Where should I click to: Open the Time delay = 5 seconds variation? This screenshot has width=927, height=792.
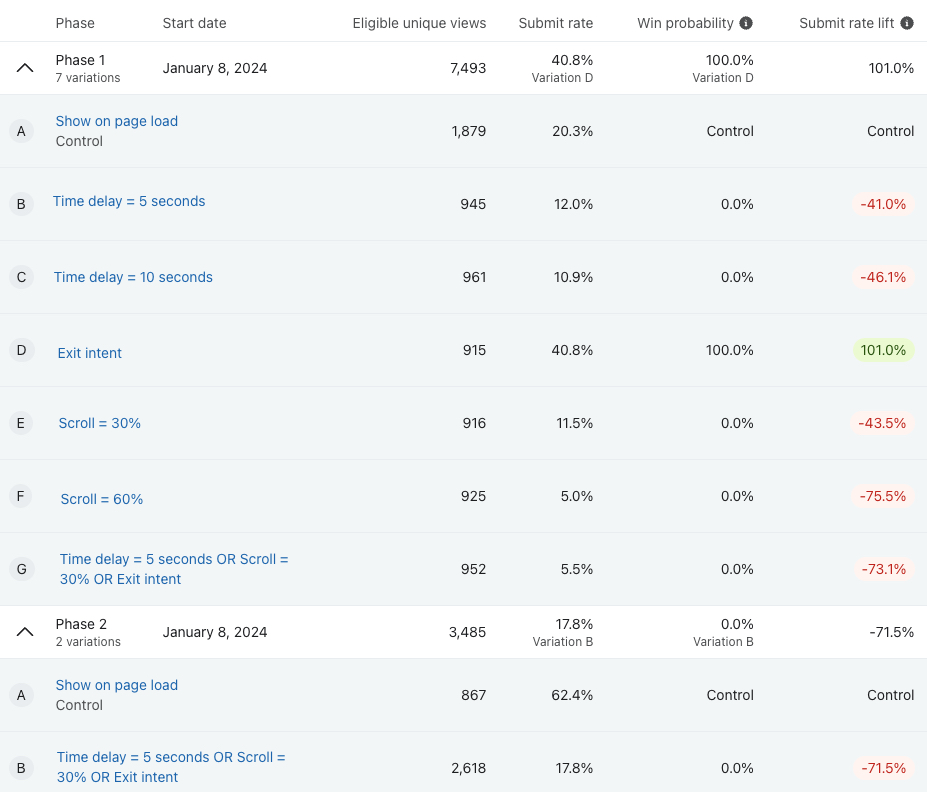coord(128,201)
